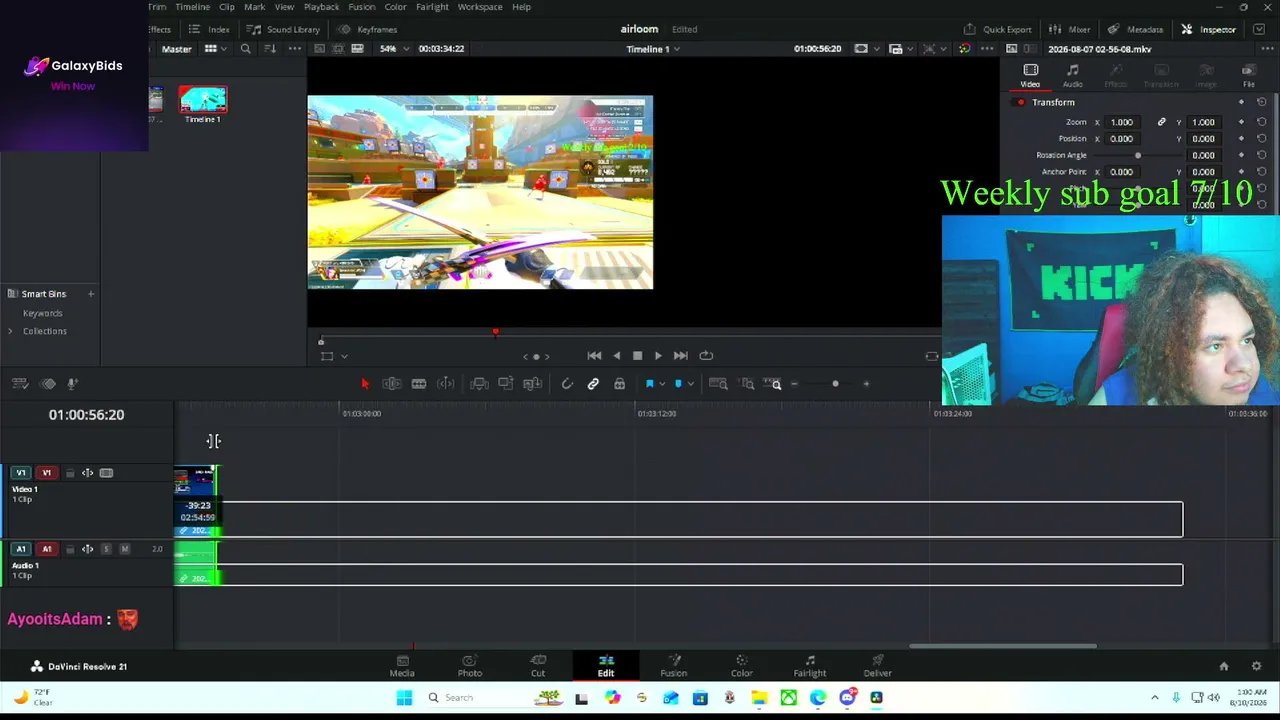This screenshot has height=720, width=1280.
Task: Switch to the Fairlight page
Action: 810,666
